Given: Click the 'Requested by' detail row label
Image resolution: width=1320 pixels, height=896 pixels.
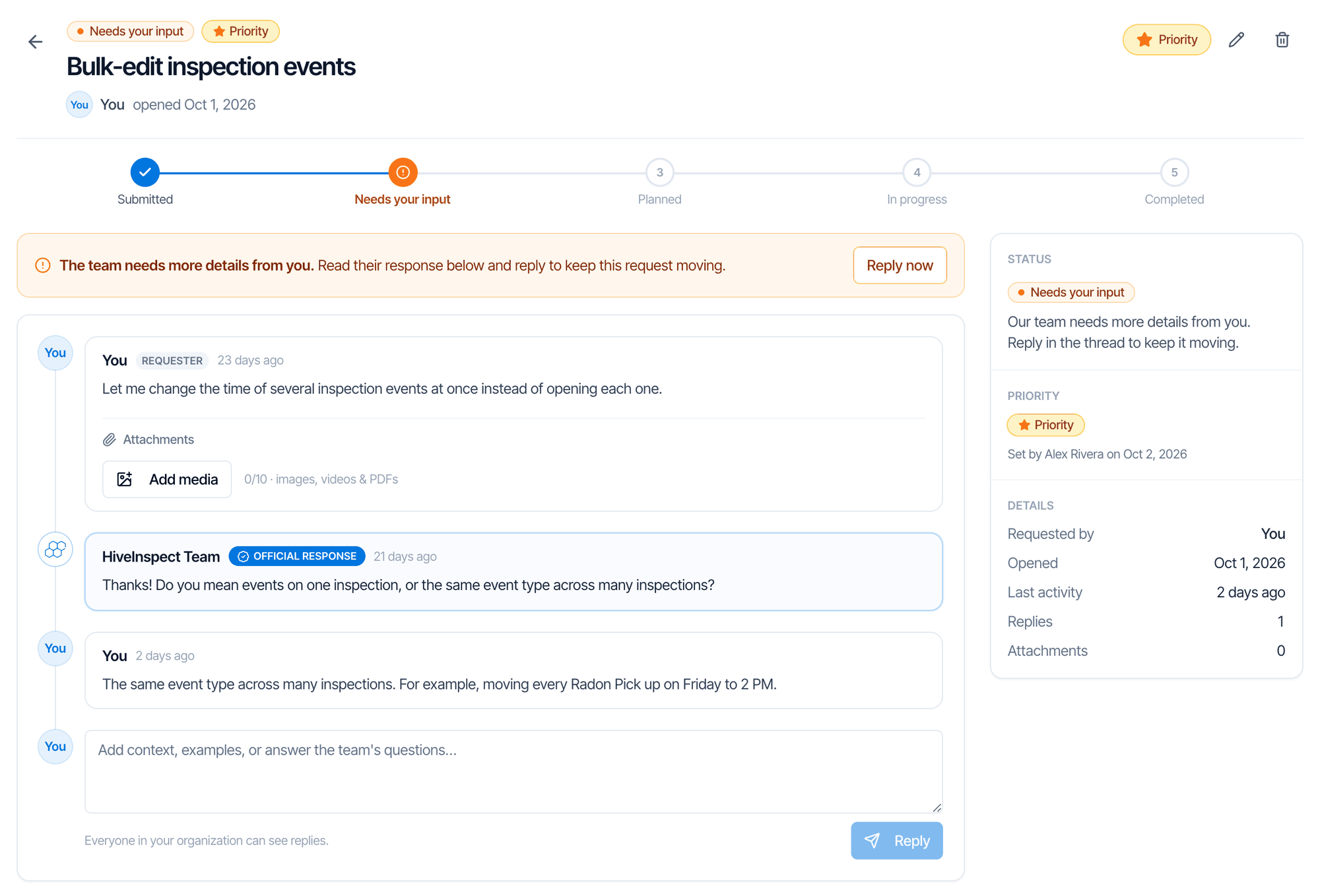Looking at the screenshot, I should click(x=1051, y=534).
